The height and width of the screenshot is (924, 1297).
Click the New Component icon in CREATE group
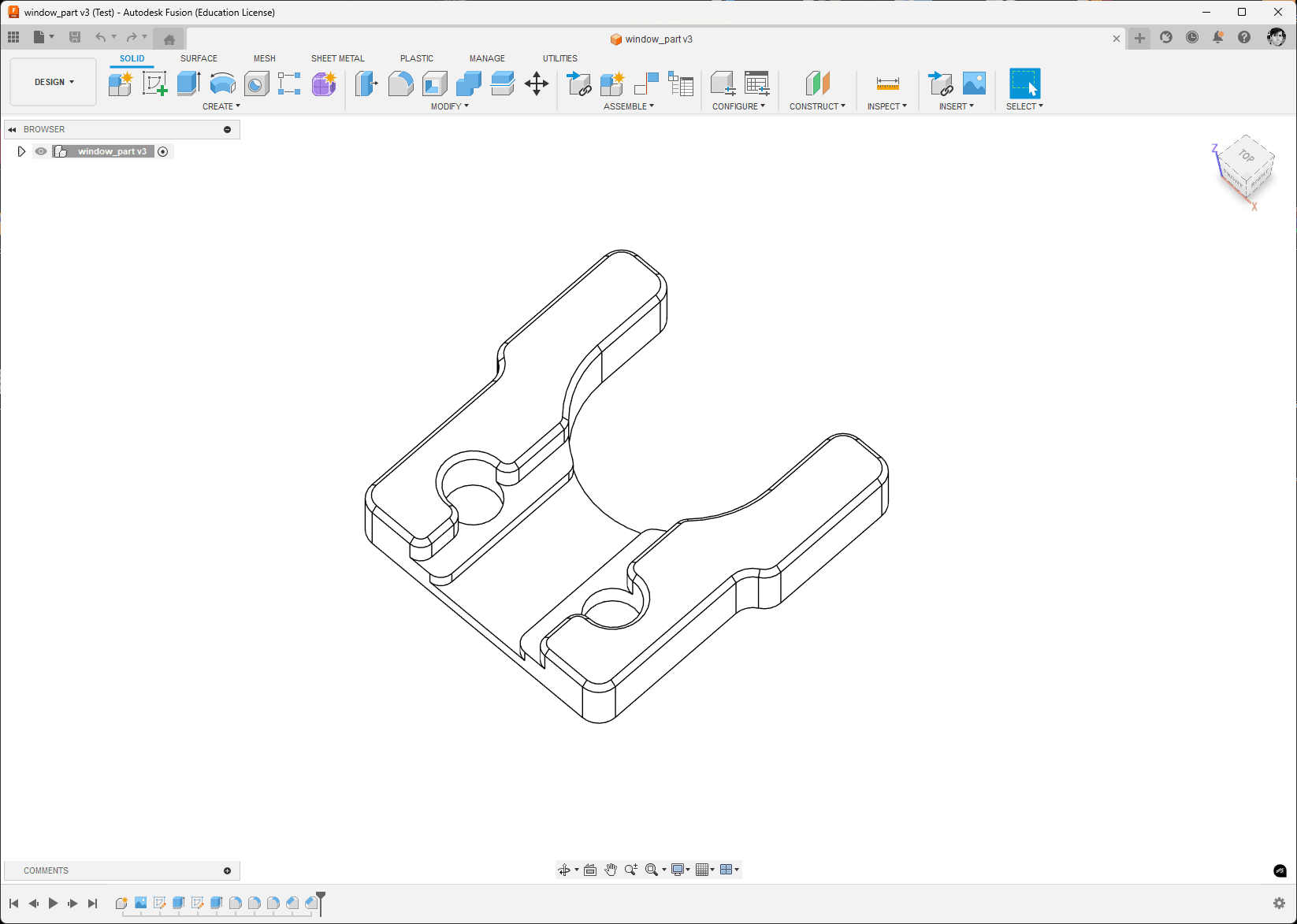(x=121, y=83)
